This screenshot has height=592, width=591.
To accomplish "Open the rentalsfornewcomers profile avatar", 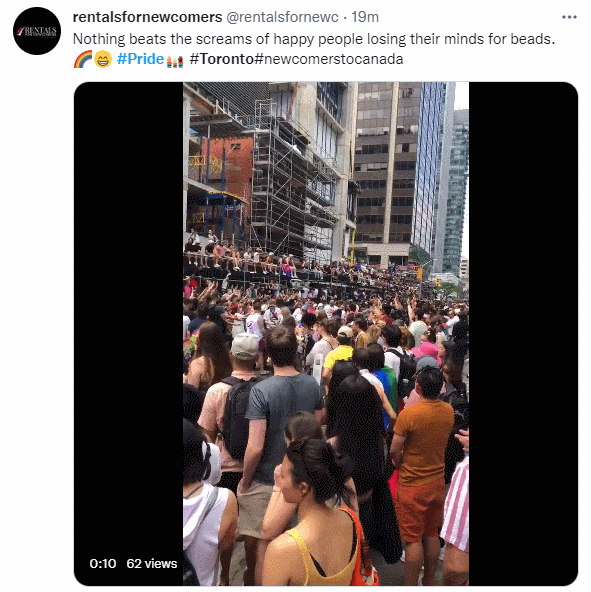I will click(x=37, y=31).
